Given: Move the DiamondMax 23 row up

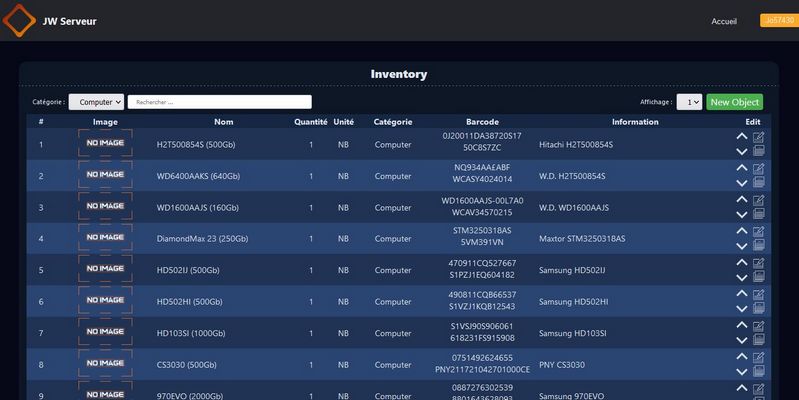Looking at the screenshot, I should pos(741,231).
